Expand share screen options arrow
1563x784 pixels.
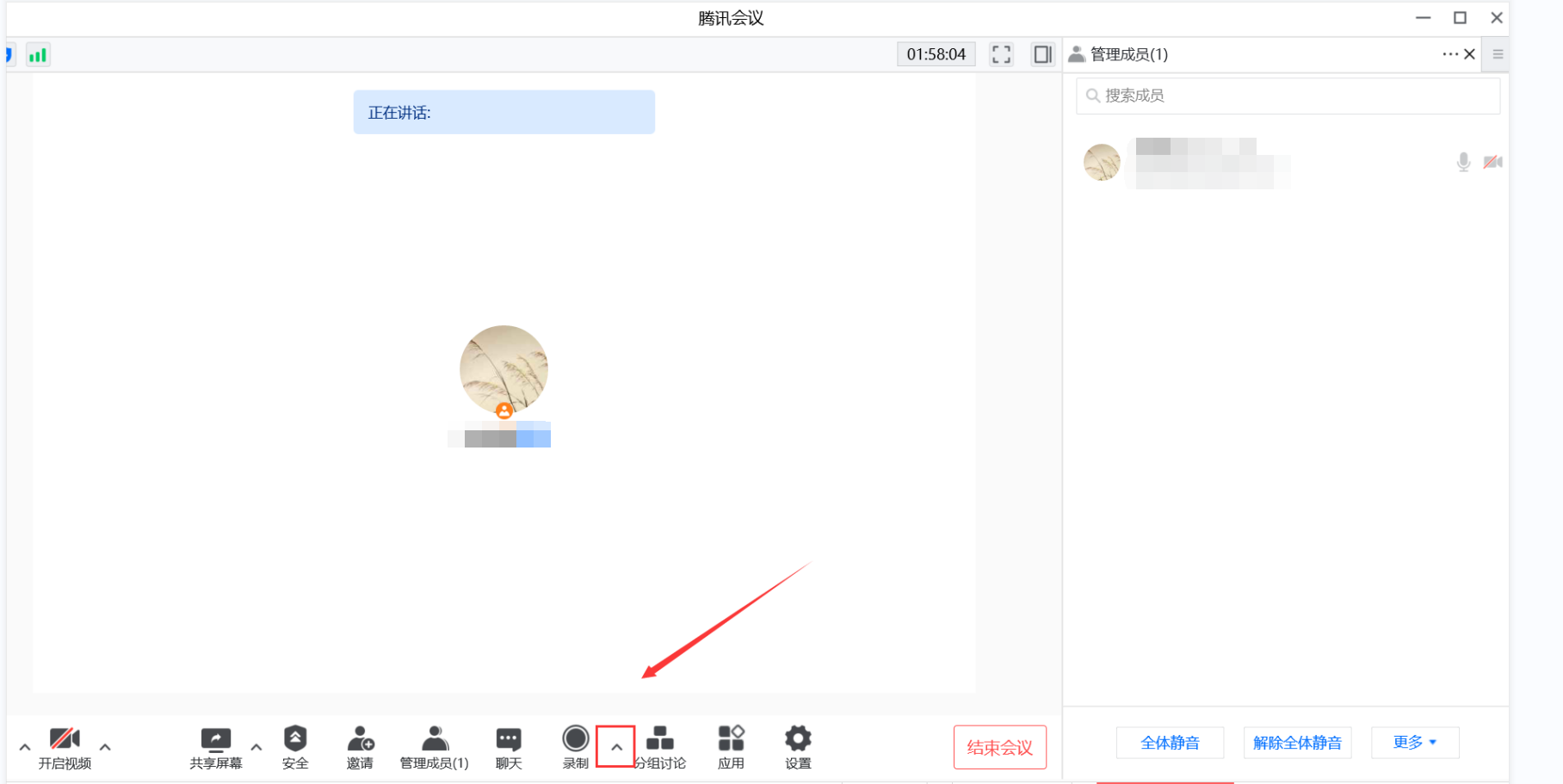(x=256, y=747)
